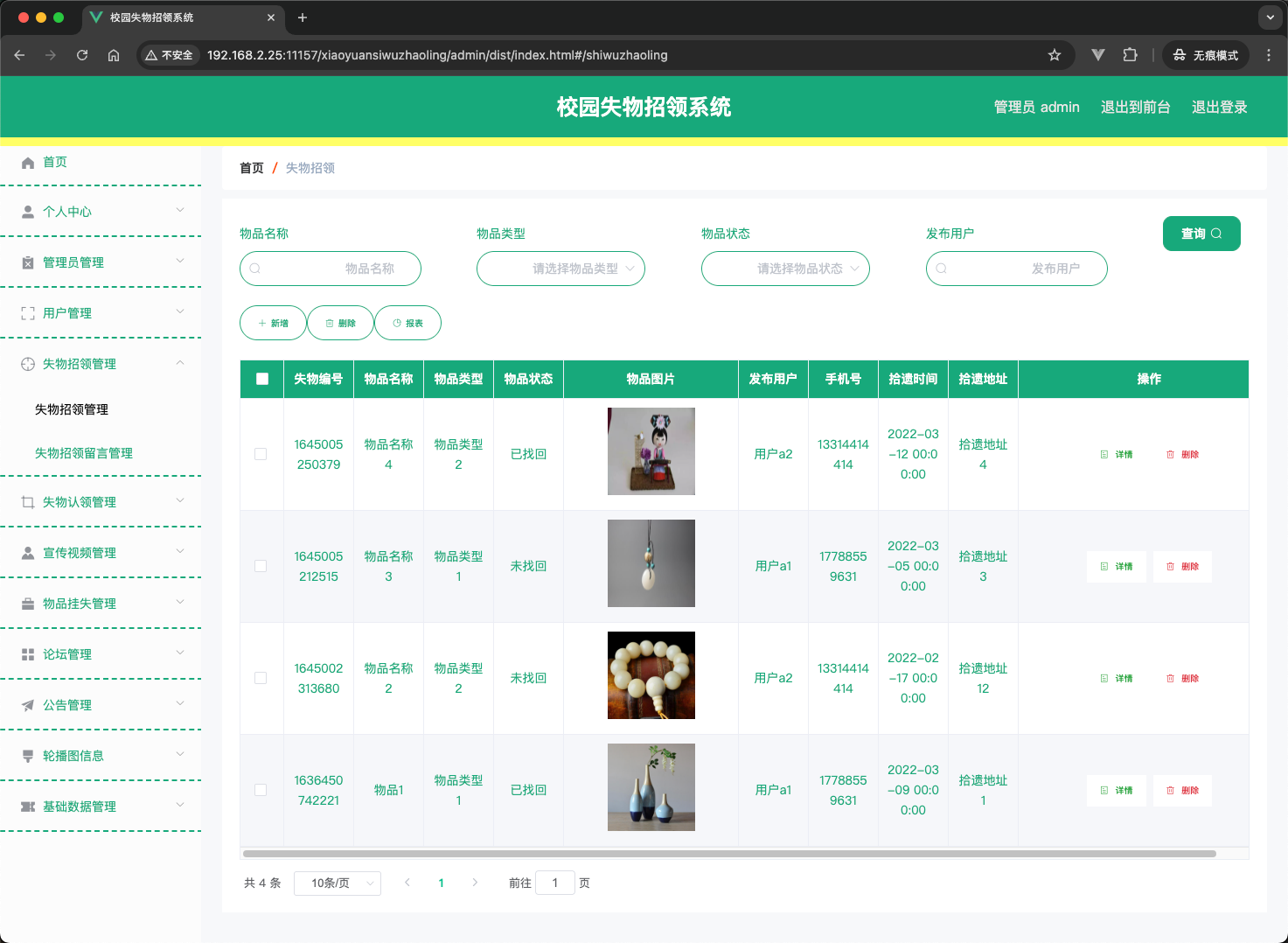Check the row for 物品名称2
Image resolution: width=1288 pixels, height=943 pixels.
(261, 678)
